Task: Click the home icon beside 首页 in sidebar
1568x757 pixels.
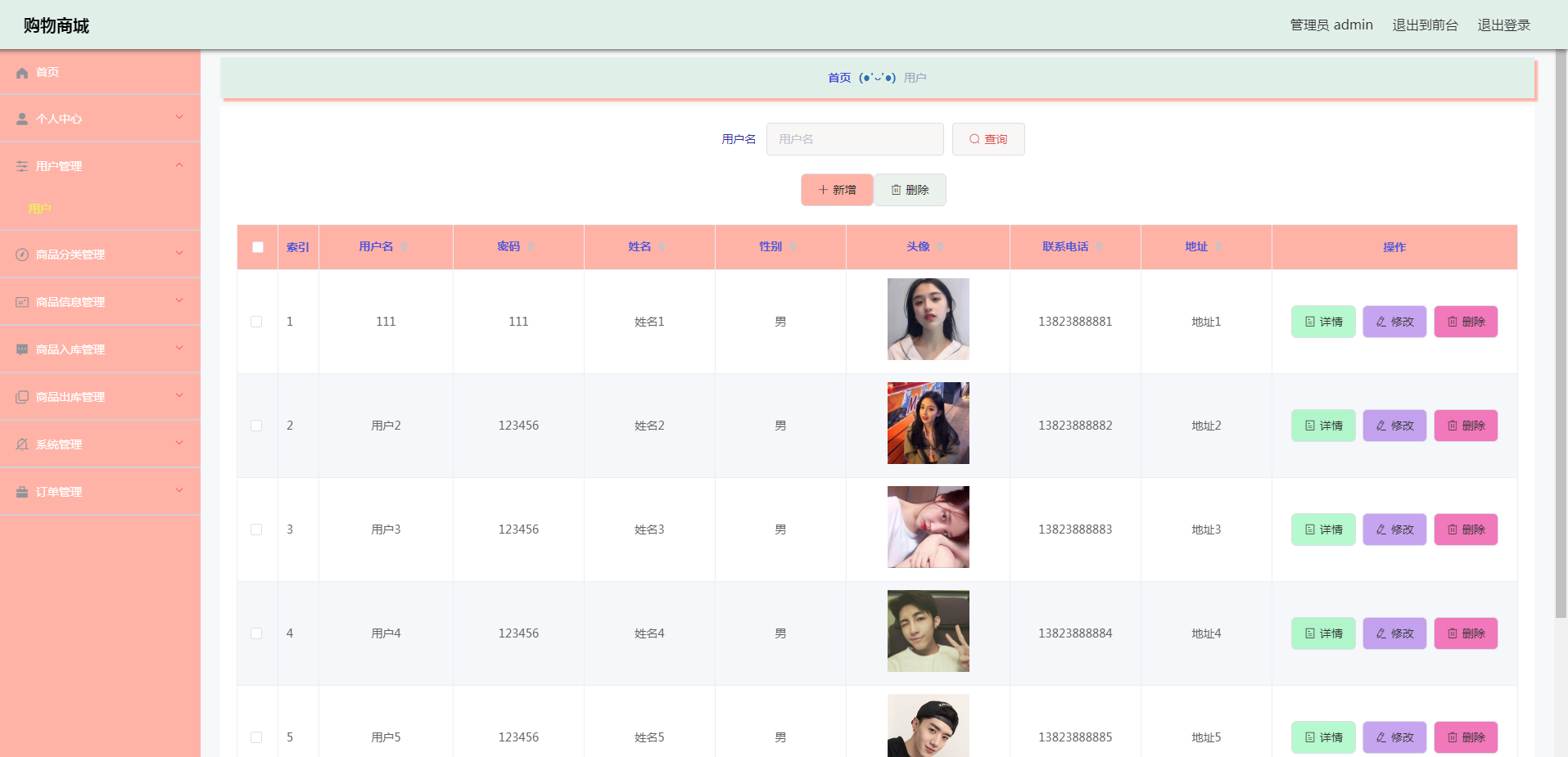Action: 22,73
